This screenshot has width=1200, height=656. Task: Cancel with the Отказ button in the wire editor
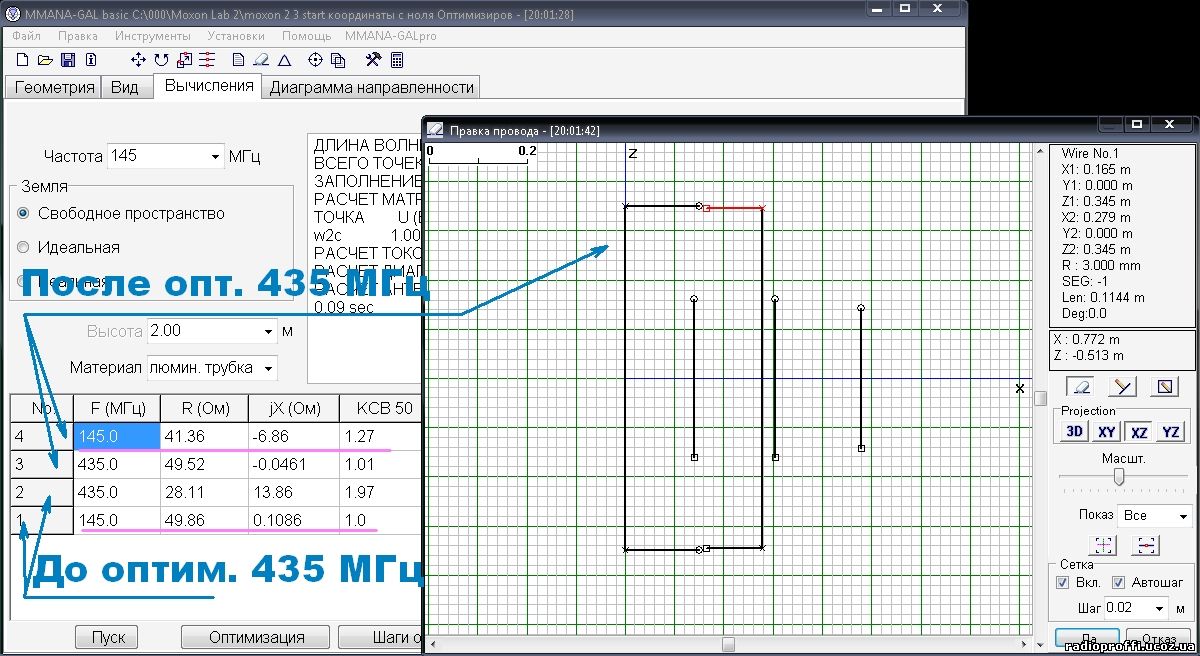[x=1159, y=638]
